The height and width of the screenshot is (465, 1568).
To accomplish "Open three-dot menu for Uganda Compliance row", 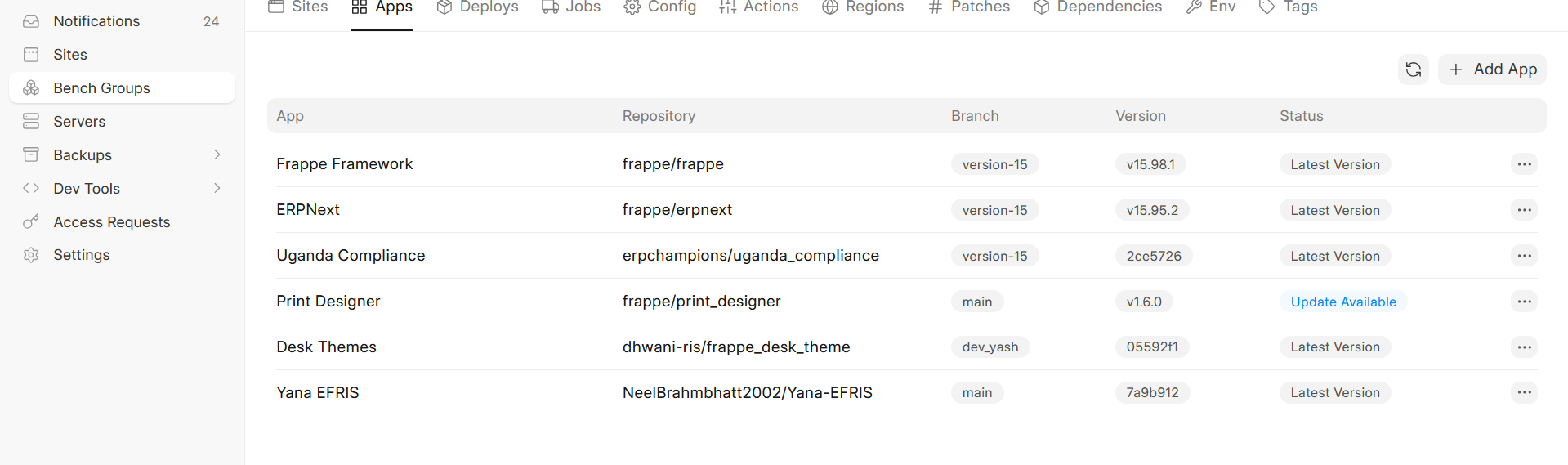I will click(1524, 256).
